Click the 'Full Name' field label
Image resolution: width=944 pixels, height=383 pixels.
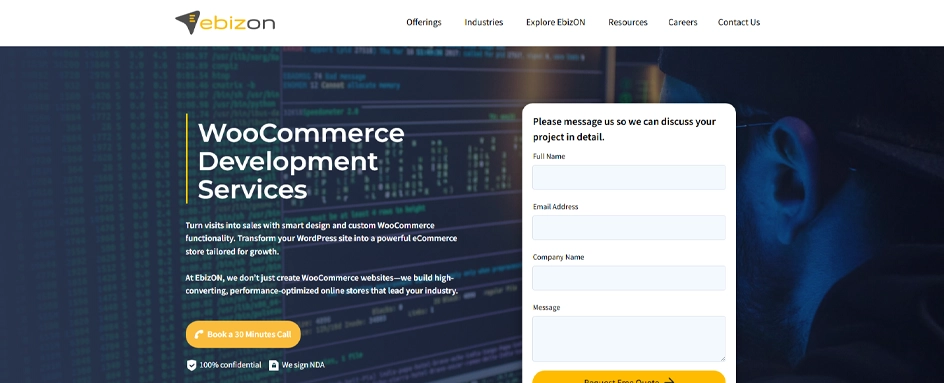(x=549, y=157)
